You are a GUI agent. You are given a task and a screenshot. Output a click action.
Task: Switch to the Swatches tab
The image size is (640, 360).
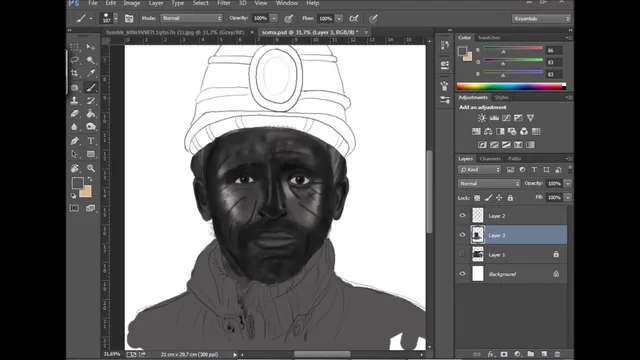[489, 38]
